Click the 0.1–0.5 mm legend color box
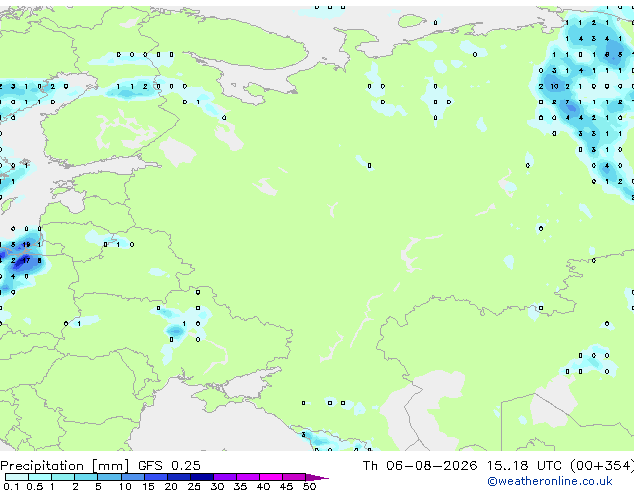 coord(17,477)
